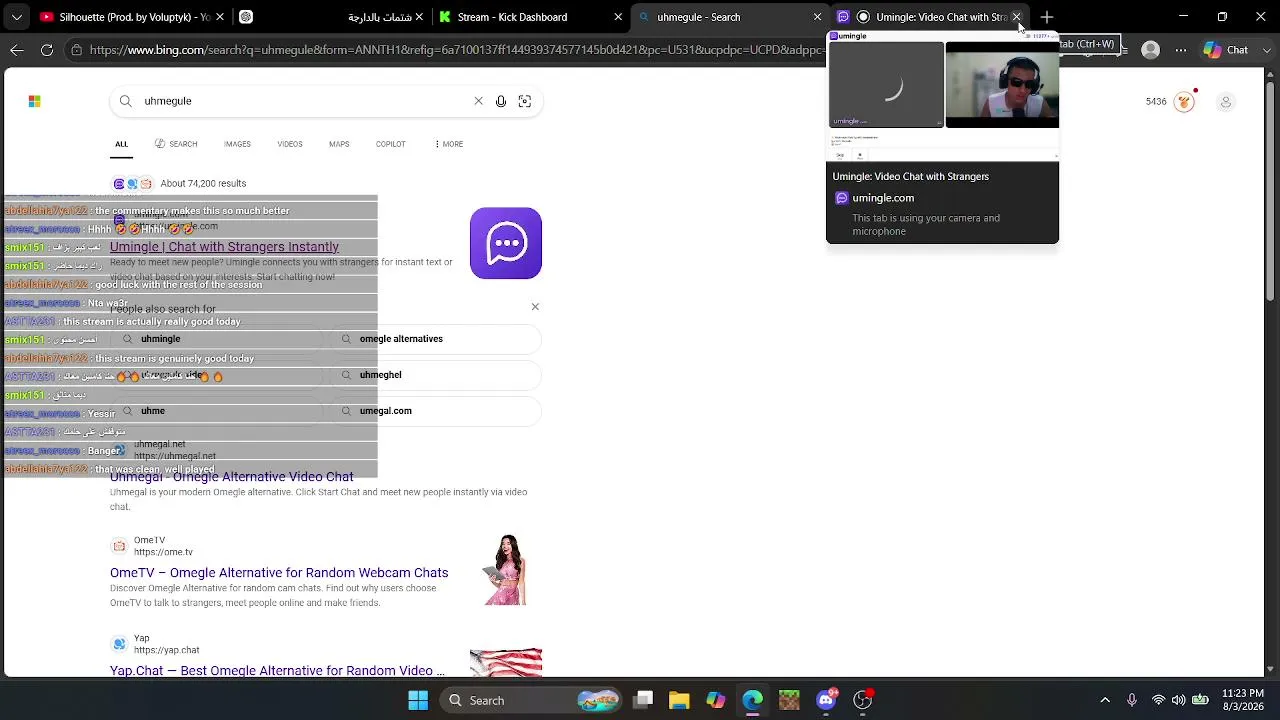Image resolution: width=1280 pixels, height=720 pixels.
Task: Click 'umingle.com' in the tab preview card
Action: [883, 198]
